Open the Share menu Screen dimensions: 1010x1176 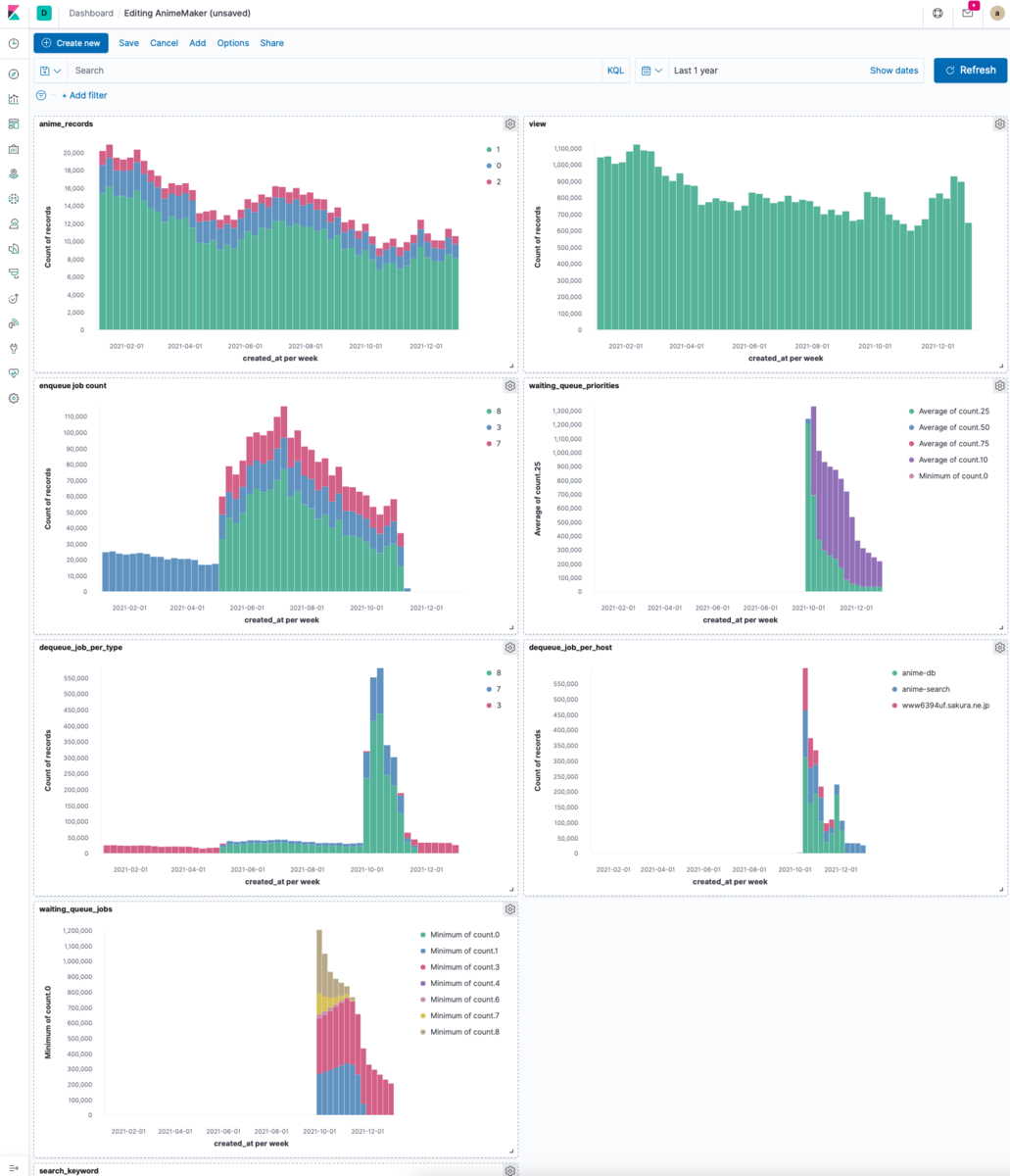tap(271, 43)
